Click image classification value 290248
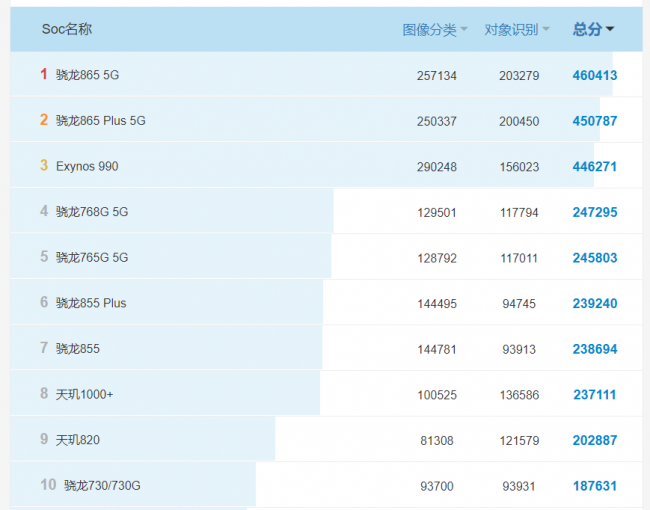Image resolution: width=650 pixels, height=510 pixels. [x=437, y=167]
